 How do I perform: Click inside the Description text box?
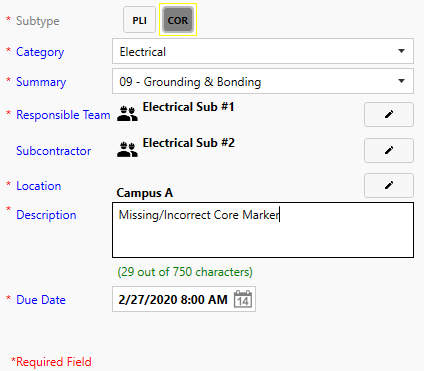(263, 230)
